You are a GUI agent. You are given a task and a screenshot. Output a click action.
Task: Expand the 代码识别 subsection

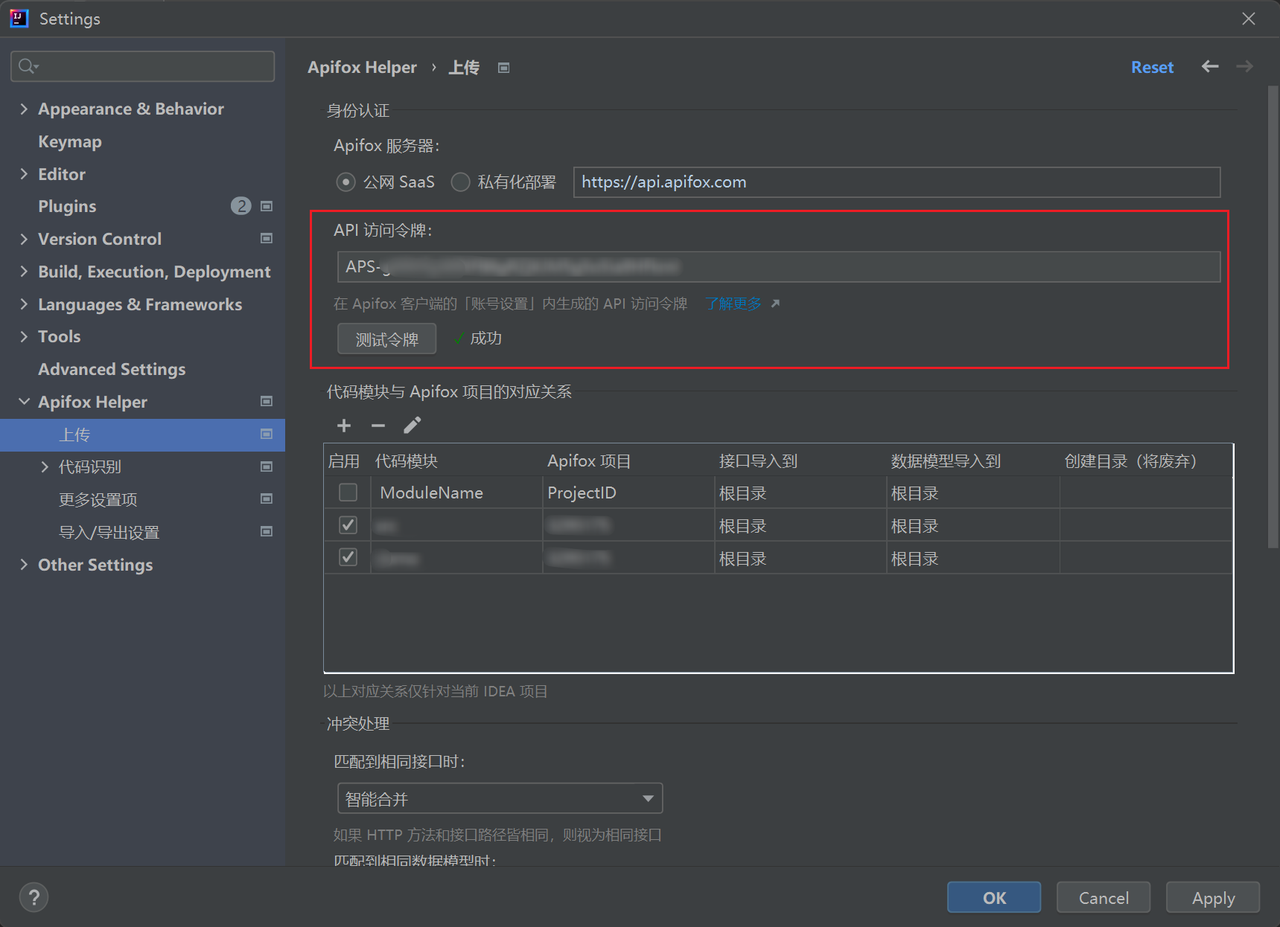[45, 467]
